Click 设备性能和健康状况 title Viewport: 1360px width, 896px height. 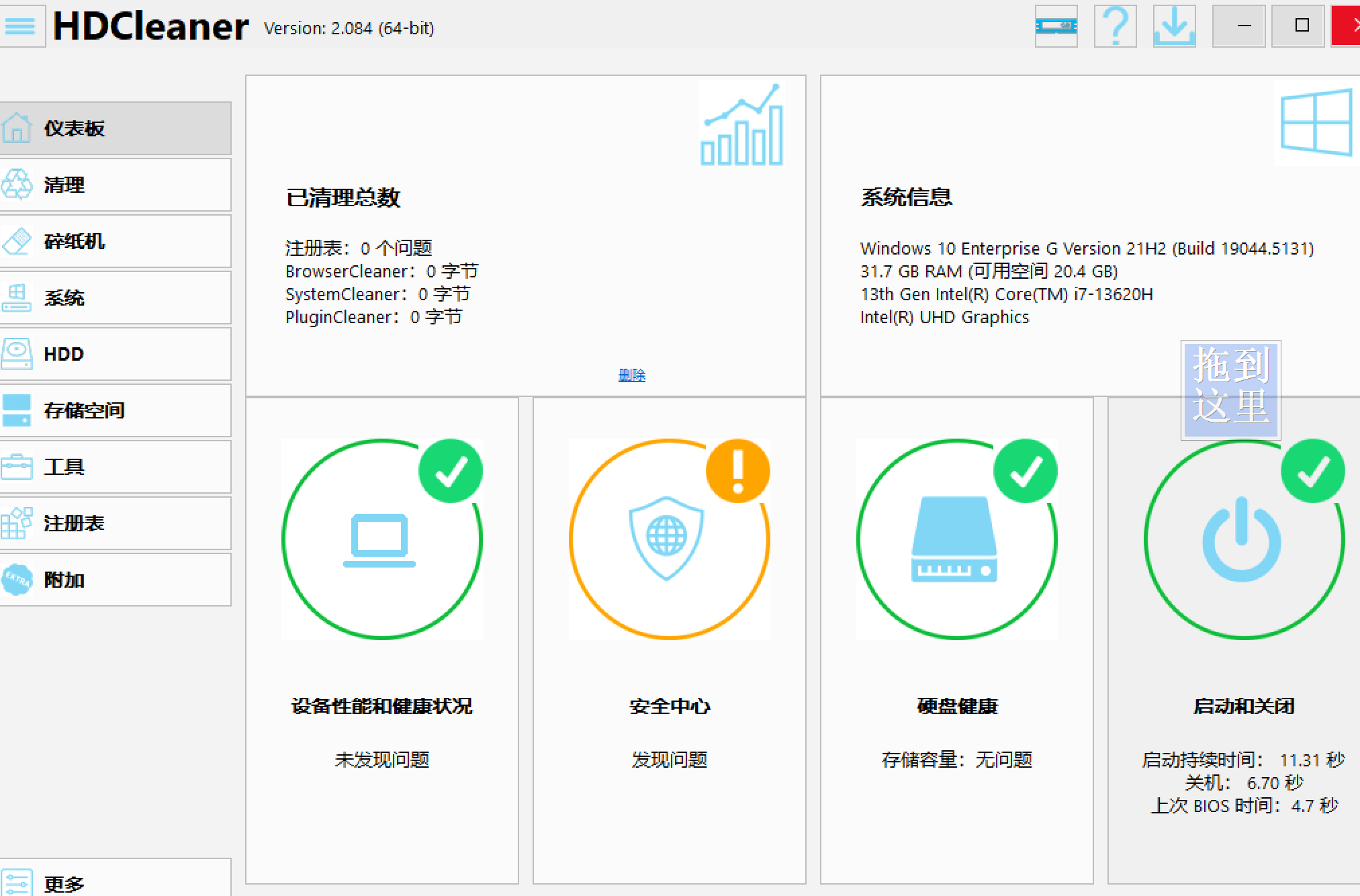(x=381, y=706)
